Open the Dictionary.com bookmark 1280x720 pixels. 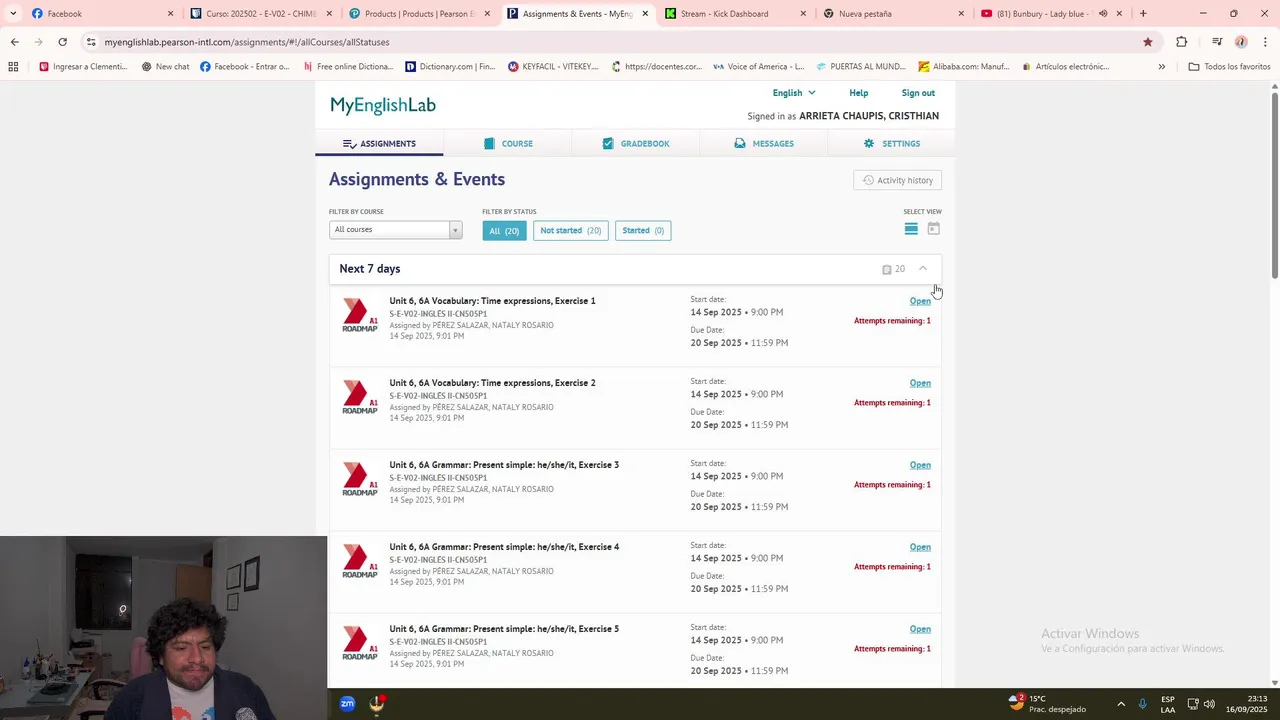click(x=450, y=67)
